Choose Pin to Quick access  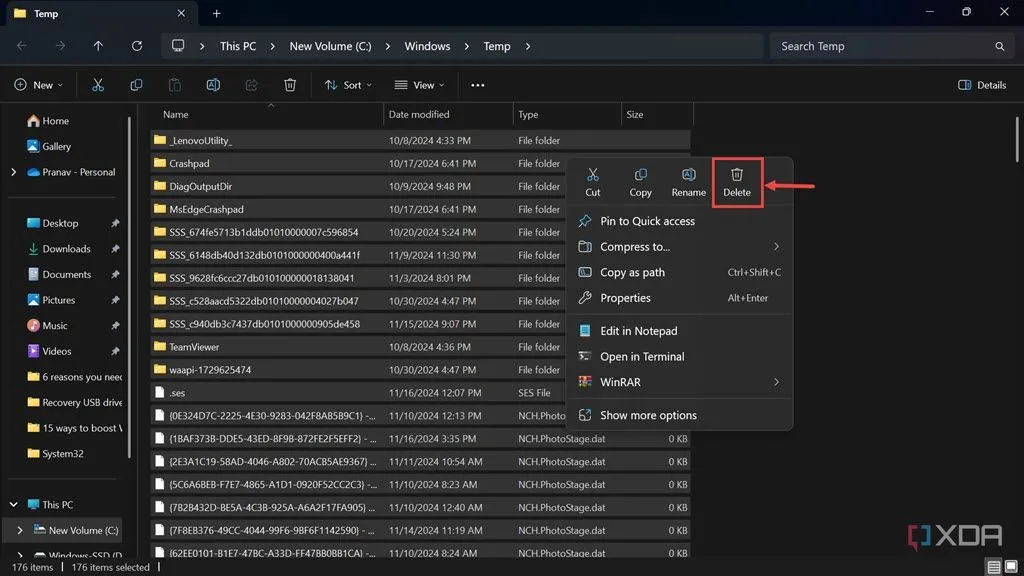coord(679,221)
